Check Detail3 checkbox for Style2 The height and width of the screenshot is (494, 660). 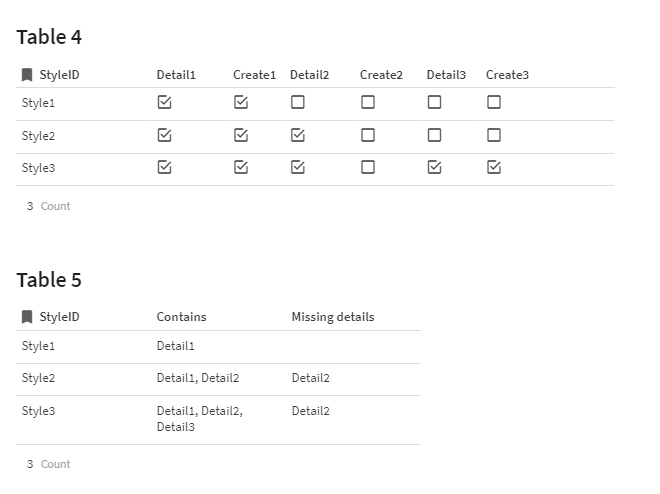pos(434,135)
